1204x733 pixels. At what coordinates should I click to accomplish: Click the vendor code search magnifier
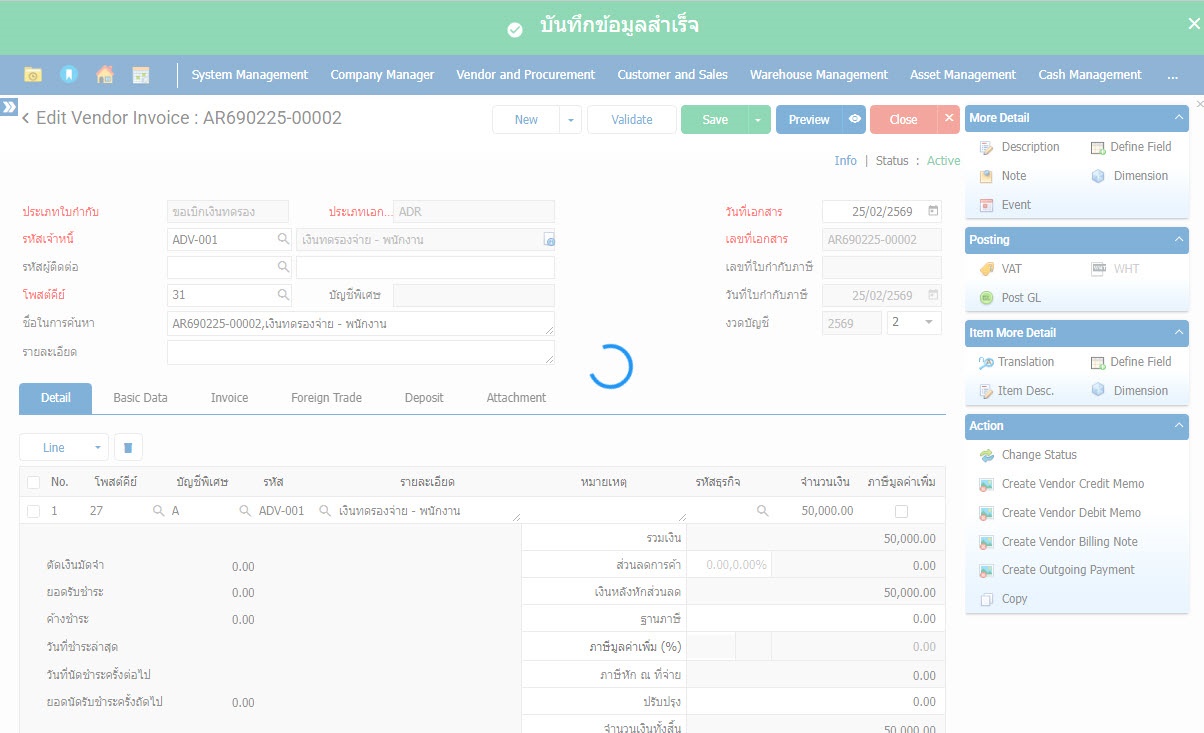(283, 239)
